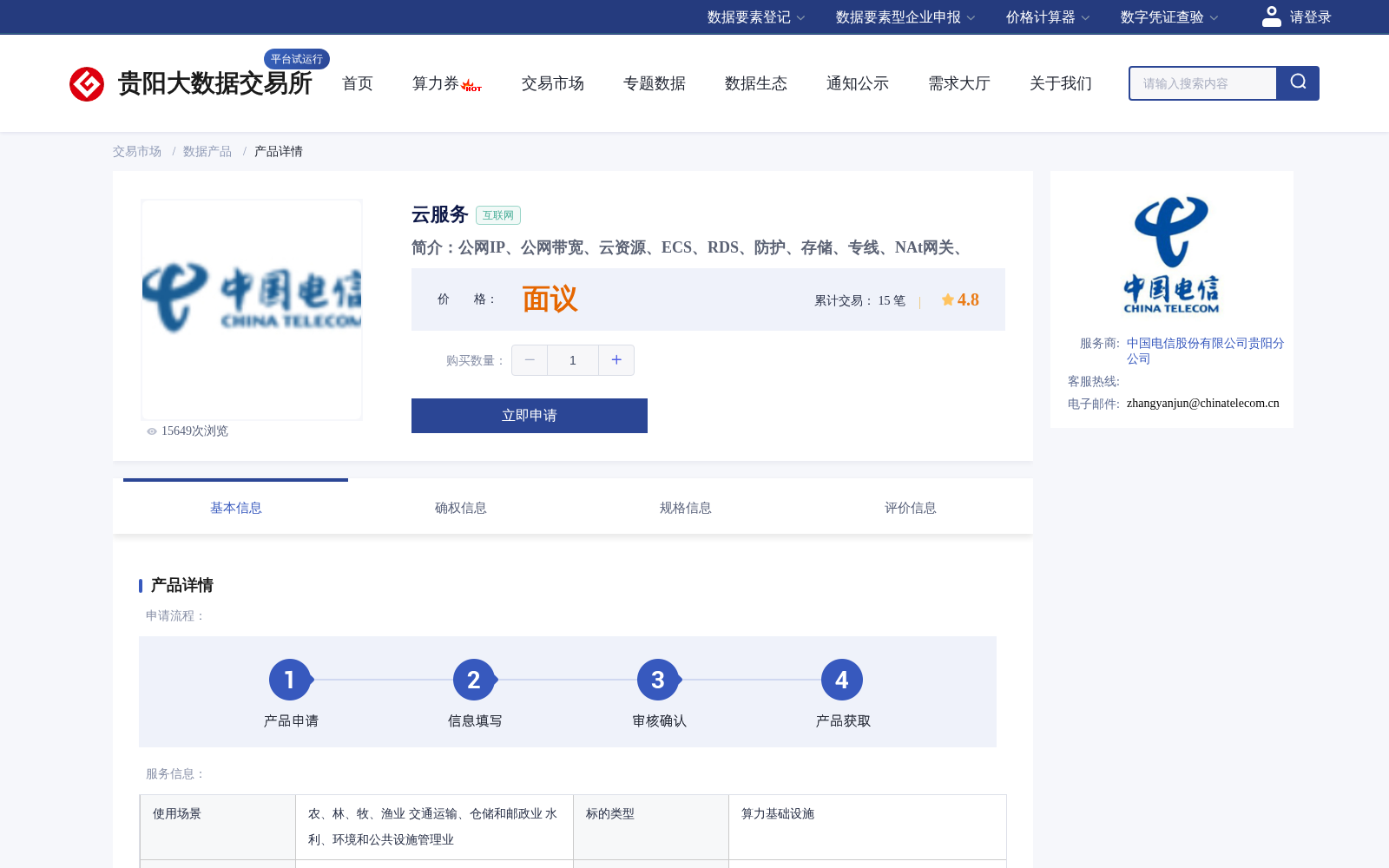Click the China Telecom provider logo
Screen dimensions: 1389x868
[x=1171, y=254]
